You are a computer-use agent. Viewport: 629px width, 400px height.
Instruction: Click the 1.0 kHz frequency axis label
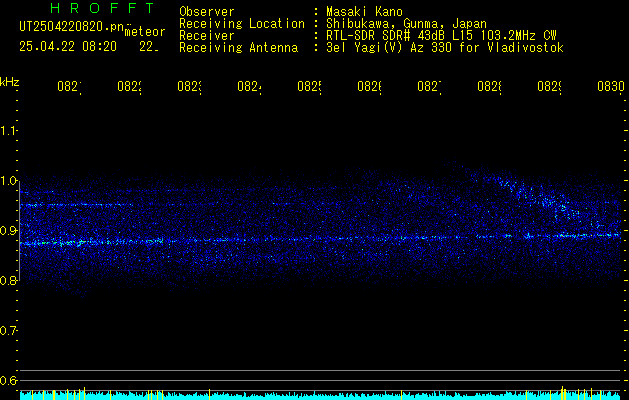point(8,181)
